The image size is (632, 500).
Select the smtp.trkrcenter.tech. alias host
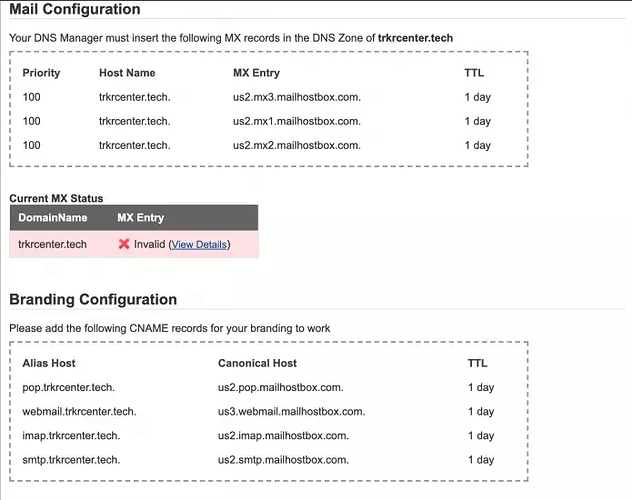pos(73,460)
